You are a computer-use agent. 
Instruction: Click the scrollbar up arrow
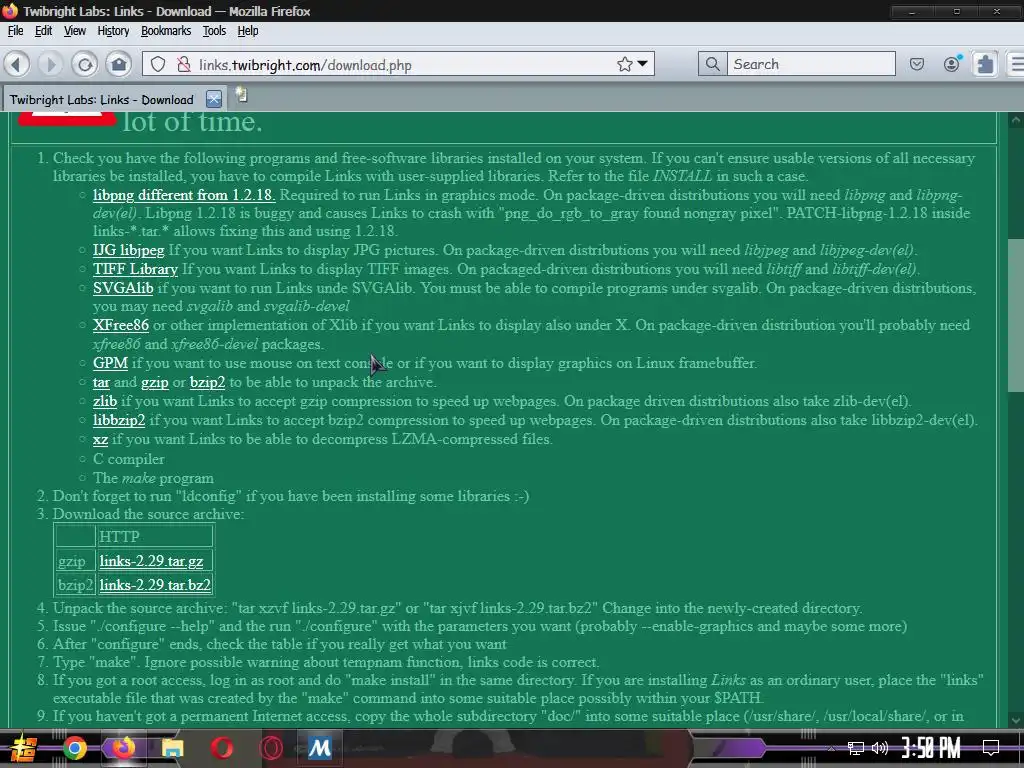click(x=1016, y=120)
